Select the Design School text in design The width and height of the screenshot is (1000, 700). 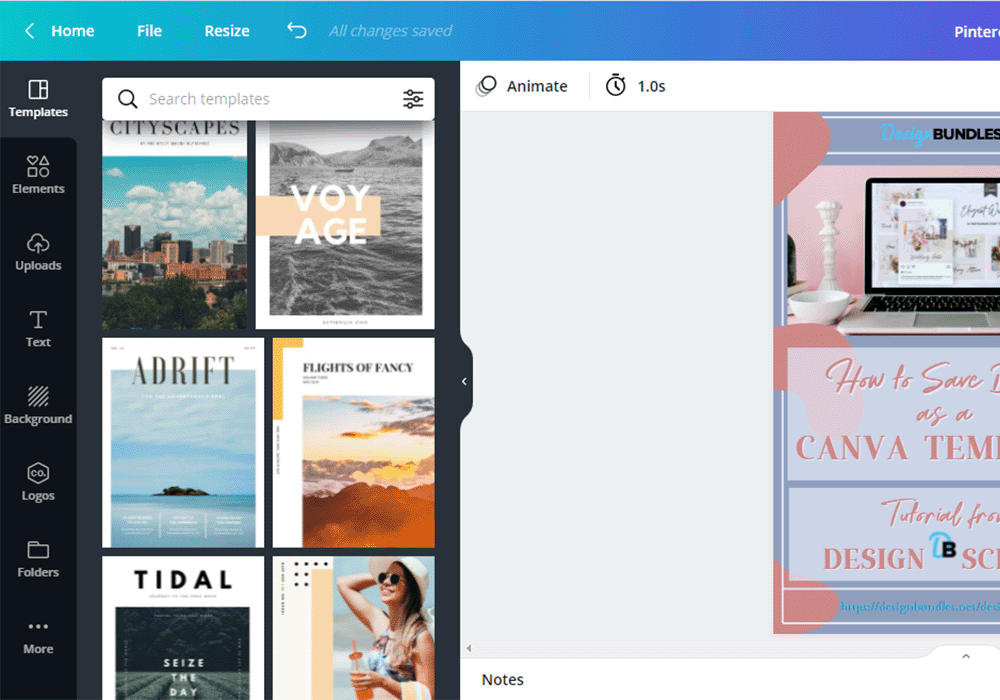click(x=911, y=558)
